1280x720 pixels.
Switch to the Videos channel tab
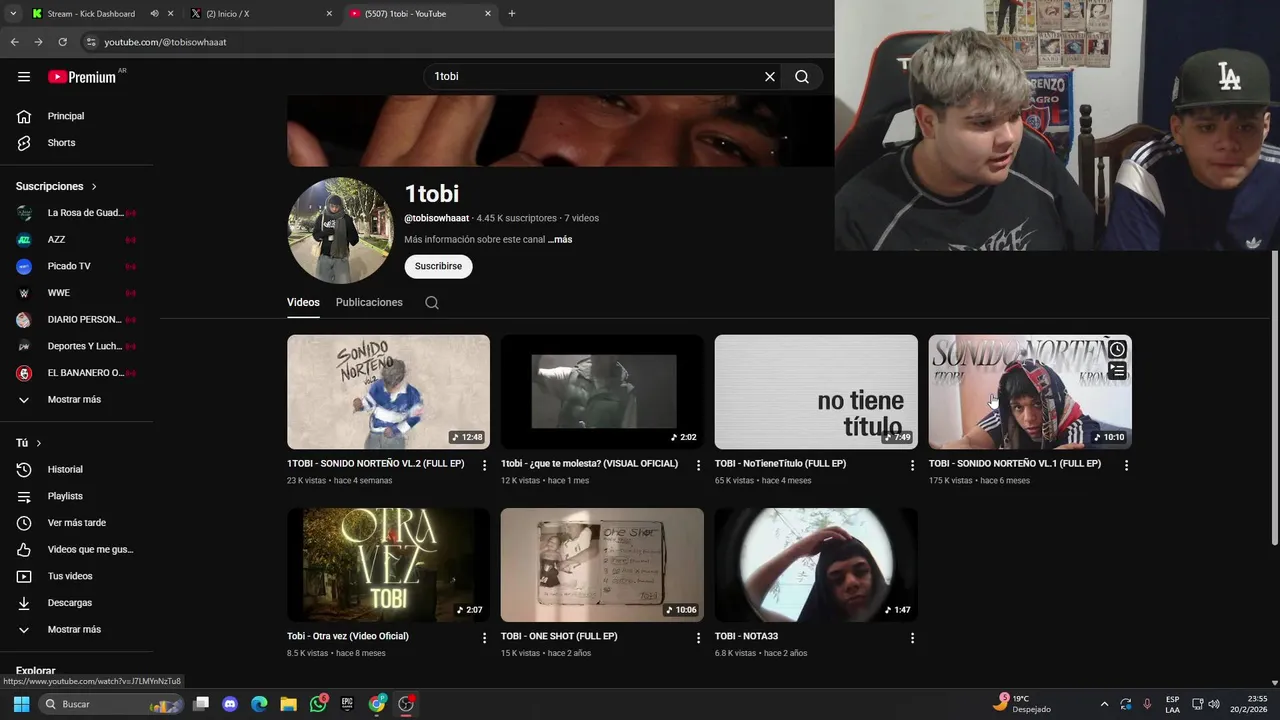tap(303, 303)
